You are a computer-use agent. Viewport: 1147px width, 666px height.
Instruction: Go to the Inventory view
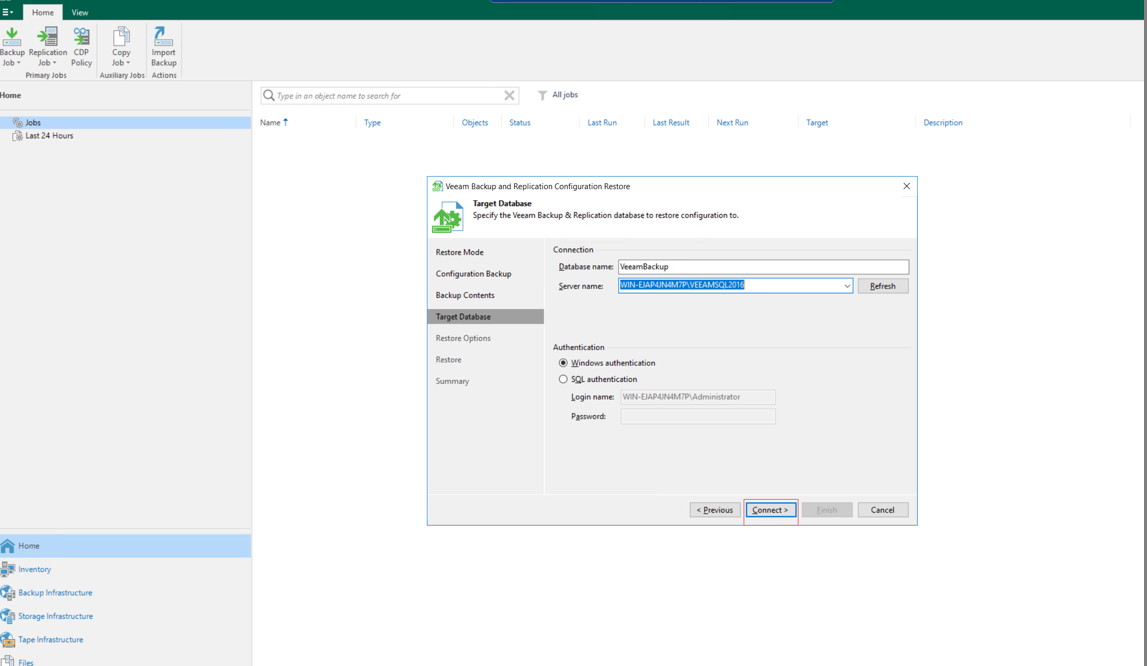tap(34, 569)
